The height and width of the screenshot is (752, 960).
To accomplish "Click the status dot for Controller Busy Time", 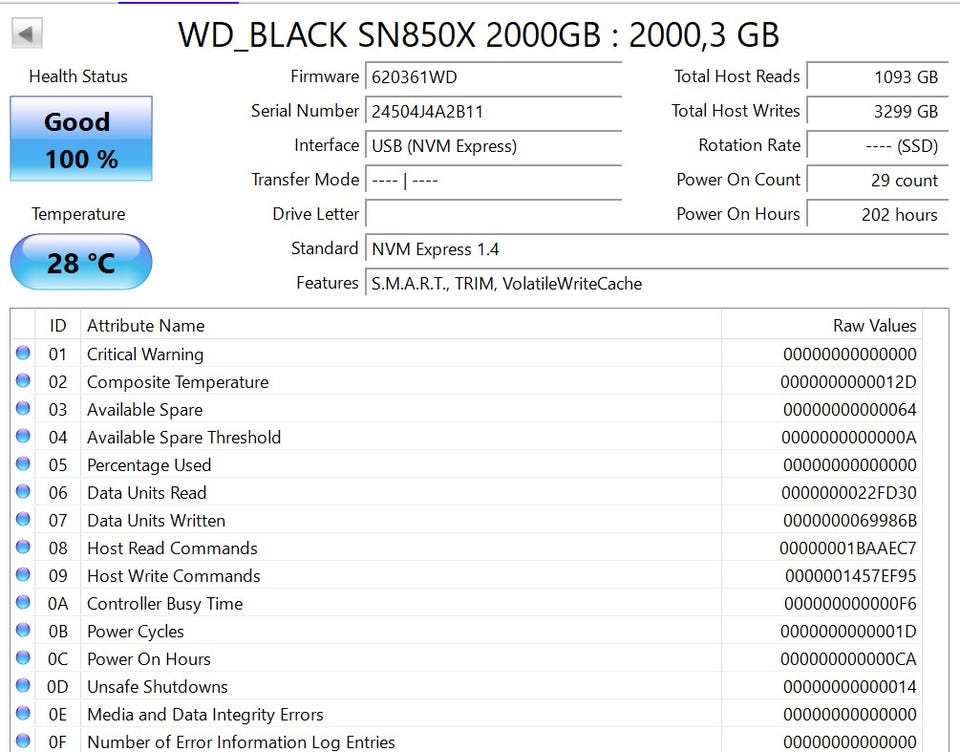I will point(23,602).
